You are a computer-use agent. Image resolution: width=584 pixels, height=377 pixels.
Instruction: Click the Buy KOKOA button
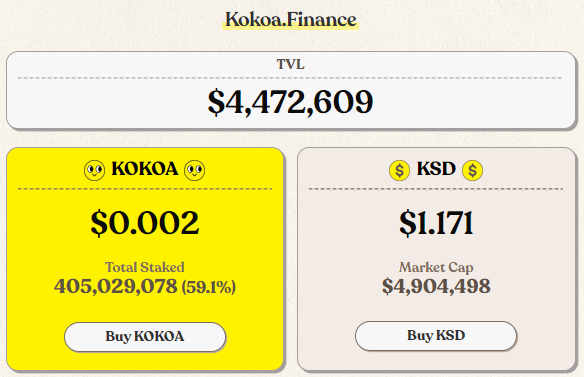click(145, 337)
